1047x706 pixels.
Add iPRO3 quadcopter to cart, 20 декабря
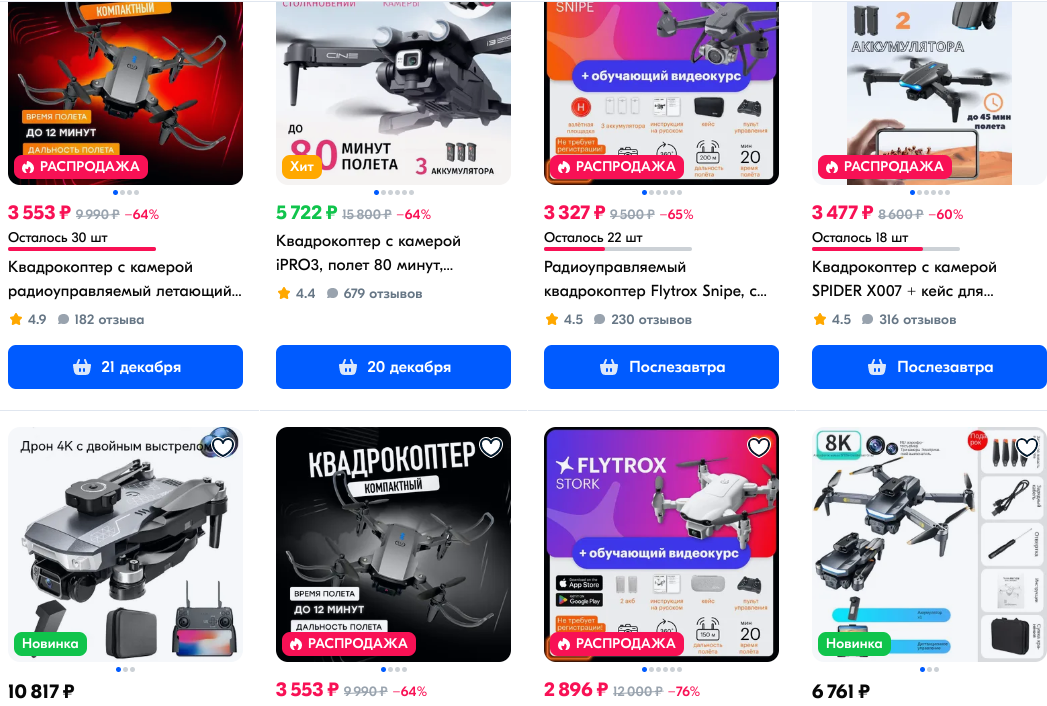[x=393, y=367]
